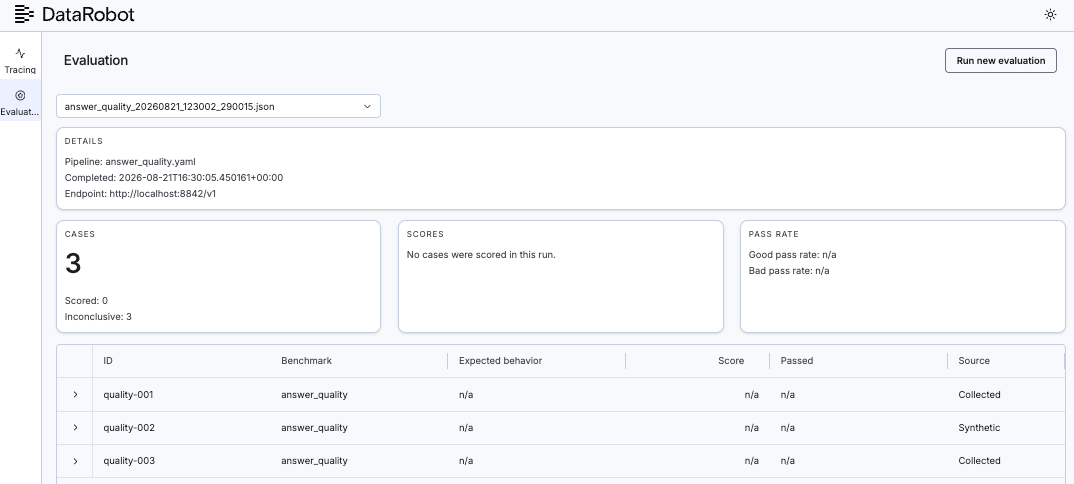Expand the quality-002 row
The width and height of the screenshot is (1074, 484).
(x=75, y=428)
